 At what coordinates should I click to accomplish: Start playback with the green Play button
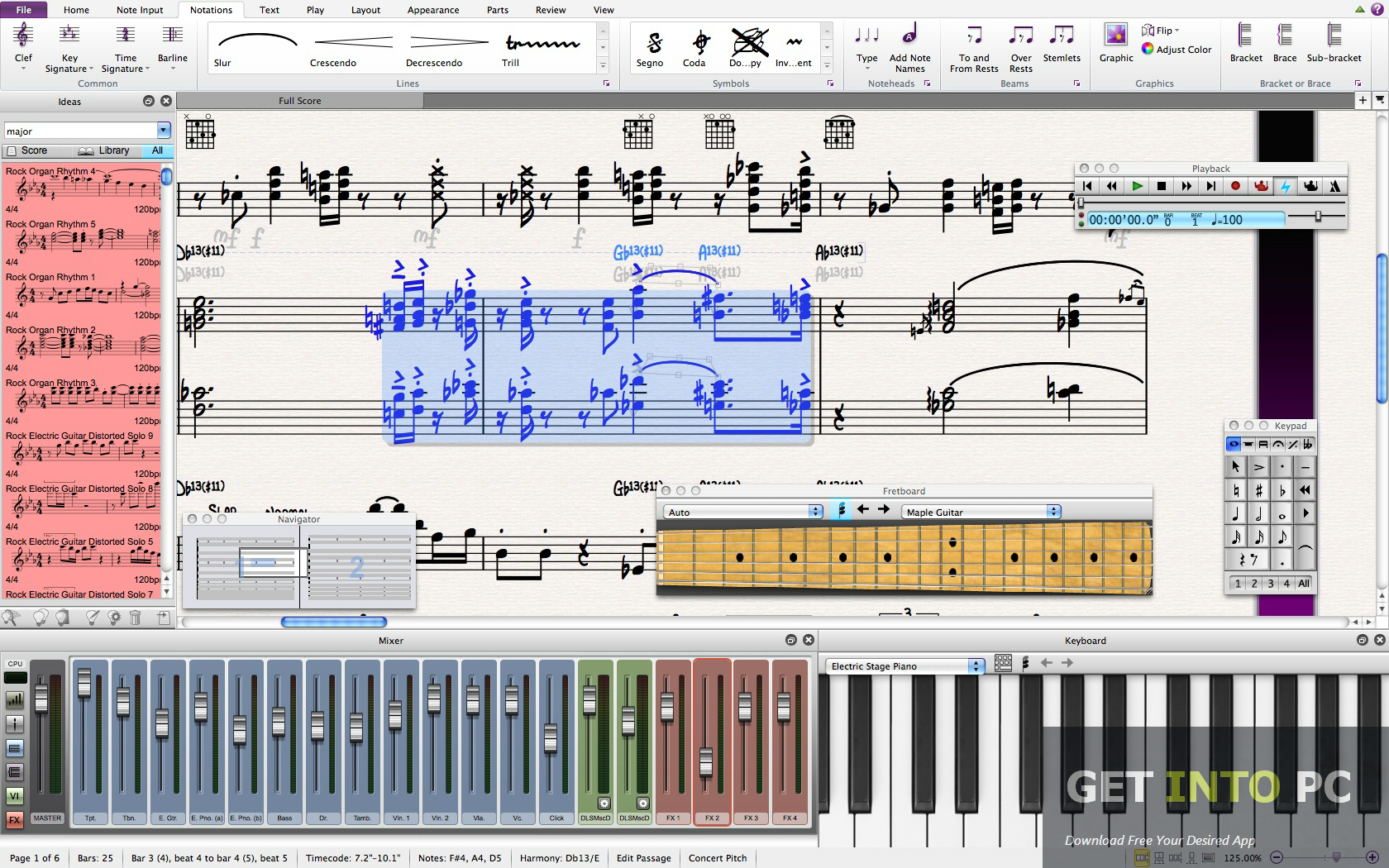[x=1137, y=187]
